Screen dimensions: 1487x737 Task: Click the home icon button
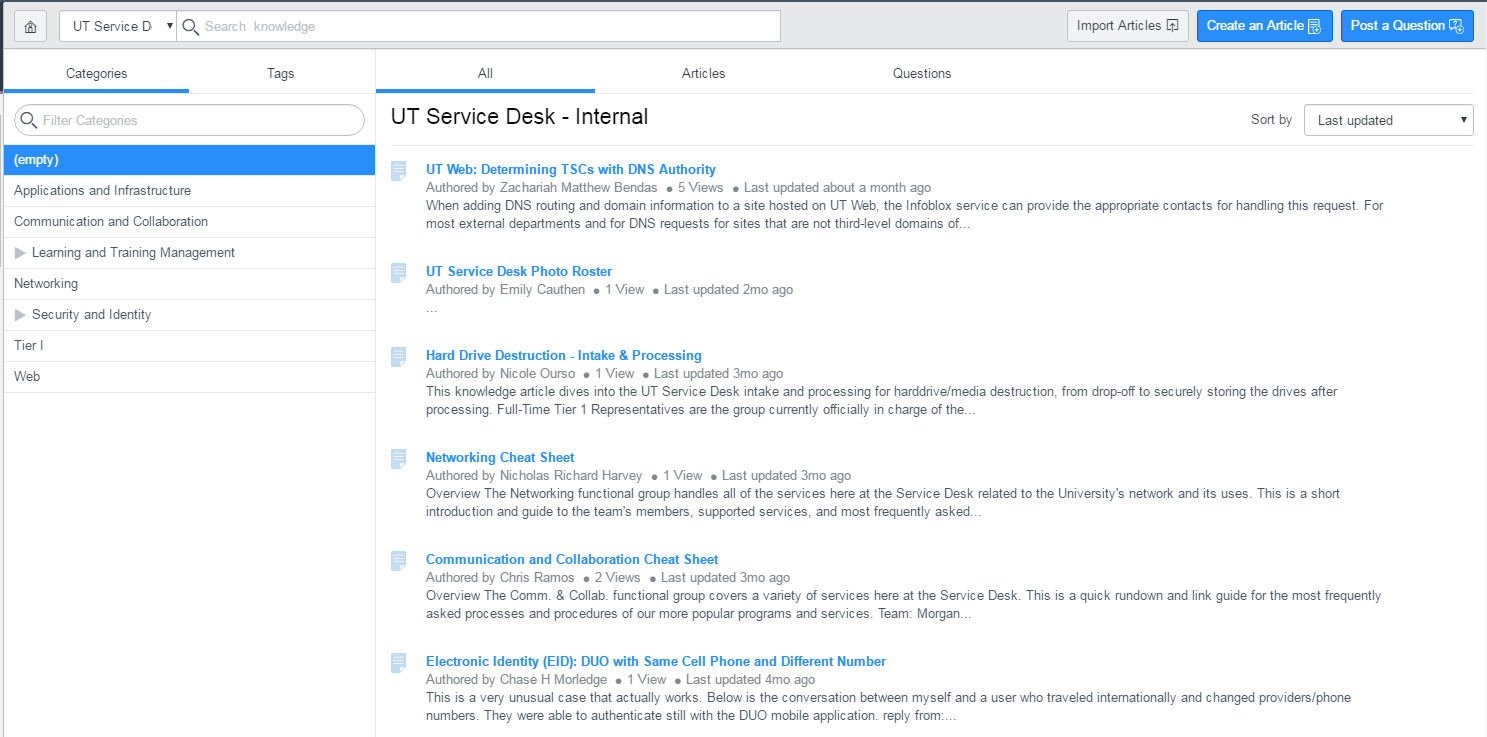(30, 26)
